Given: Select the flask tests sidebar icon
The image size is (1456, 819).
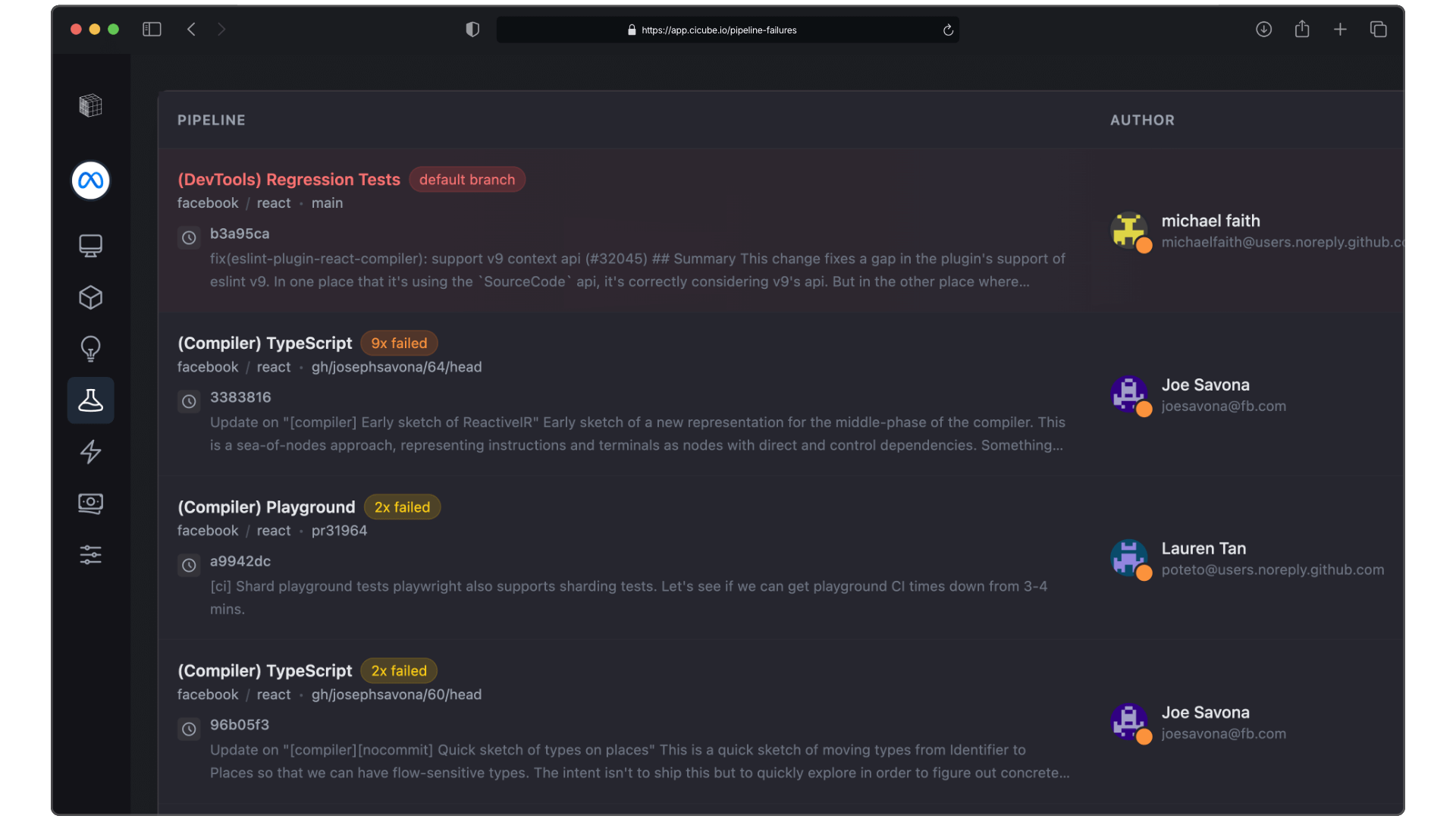Looking at the screenshot, I should [x=90, y=400].
